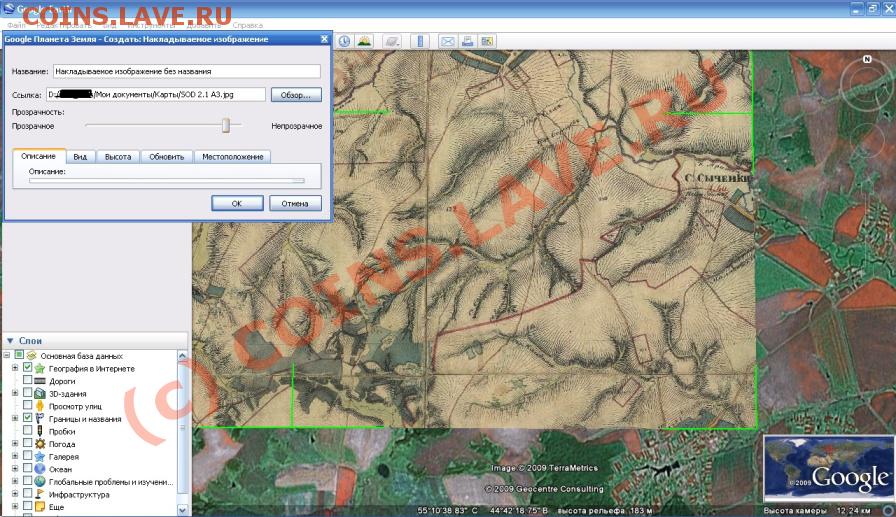Click География в Интернете star icon
Screen dimensions: 896x517
coord(39,368)
